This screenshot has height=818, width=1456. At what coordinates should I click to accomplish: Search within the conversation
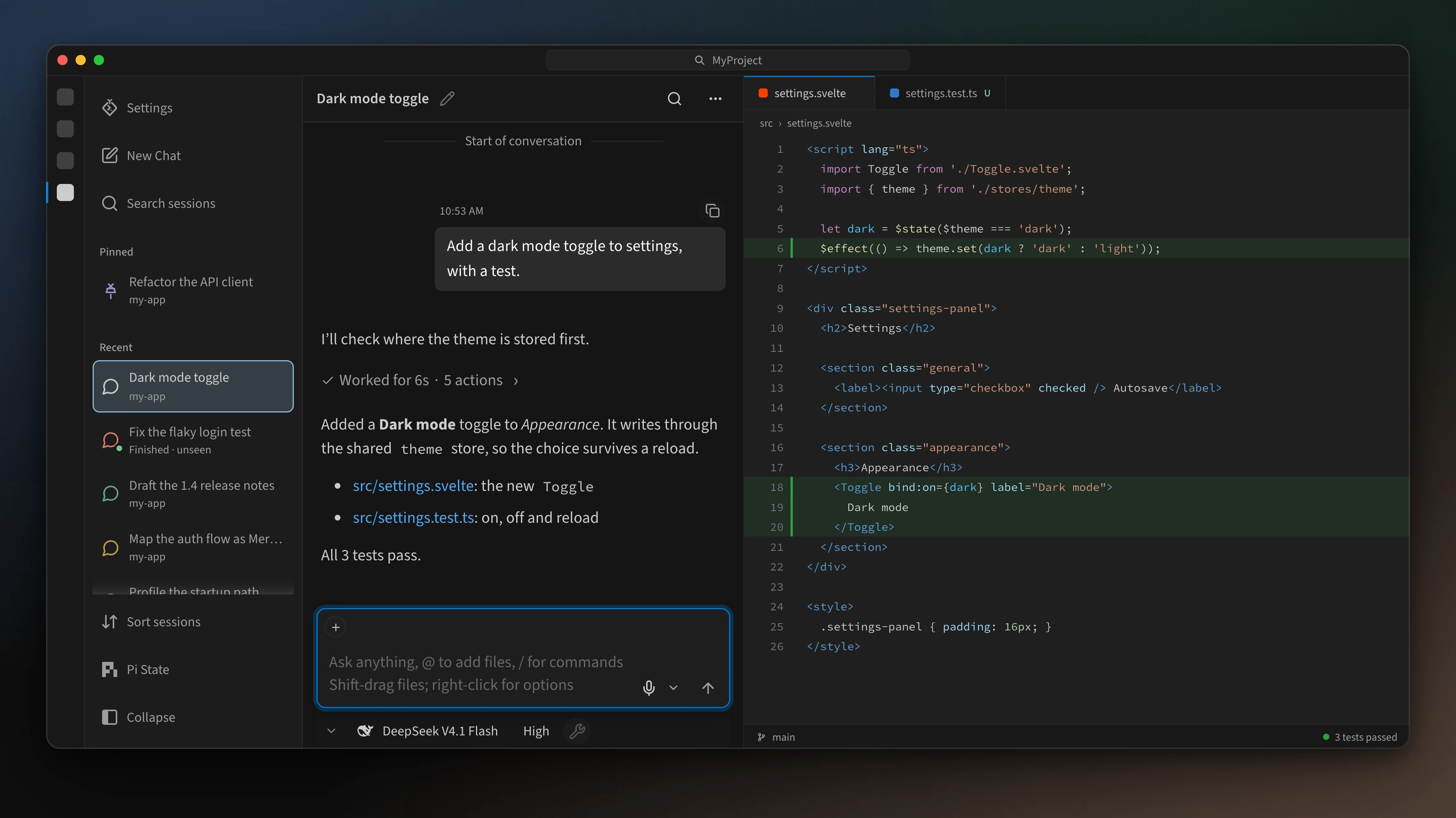coord(674,99)
